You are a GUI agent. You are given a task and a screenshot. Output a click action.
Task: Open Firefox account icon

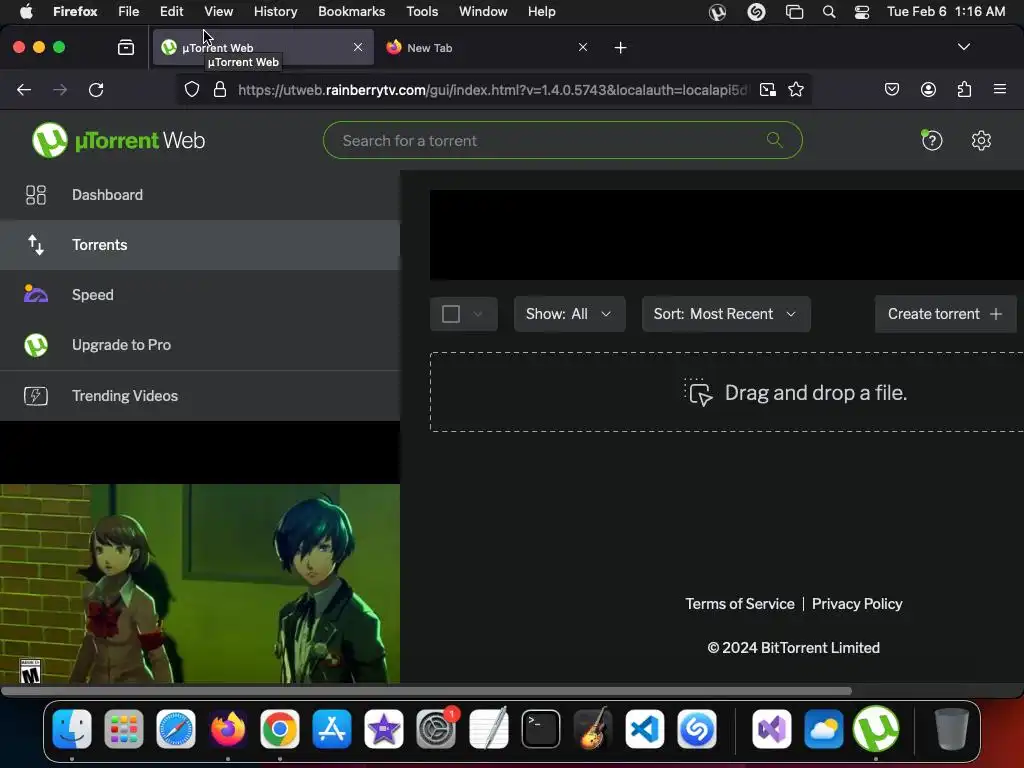click(928, 89)
